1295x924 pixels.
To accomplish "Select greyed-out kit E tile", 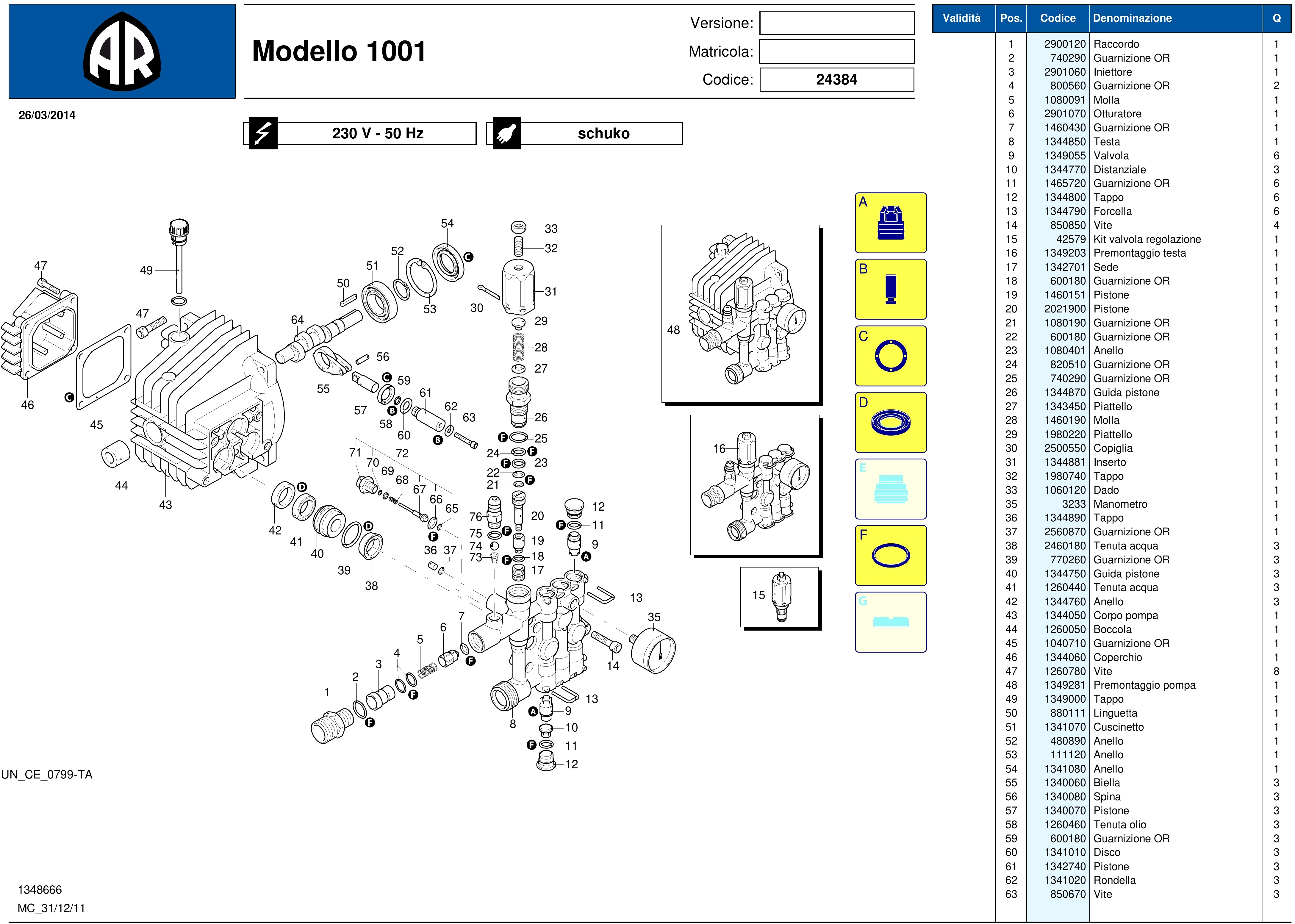I will pyautogui.click(x=890, y=489).
